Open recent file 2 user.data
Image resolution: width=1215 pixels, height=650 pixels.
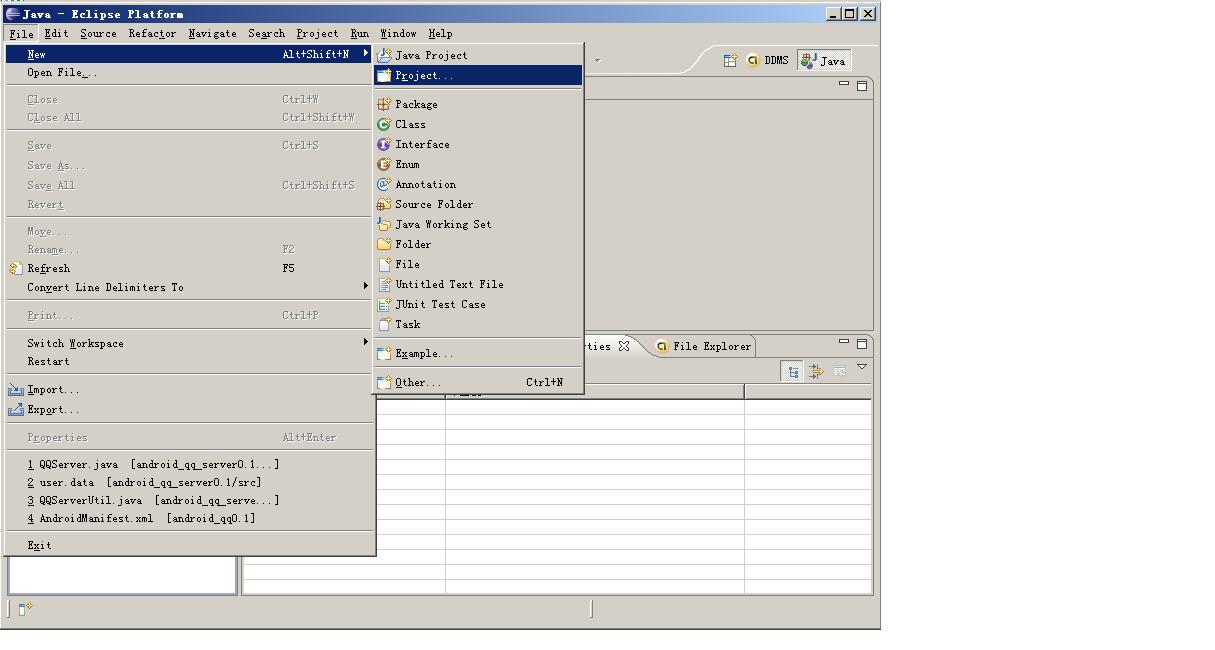pos(190,482)
